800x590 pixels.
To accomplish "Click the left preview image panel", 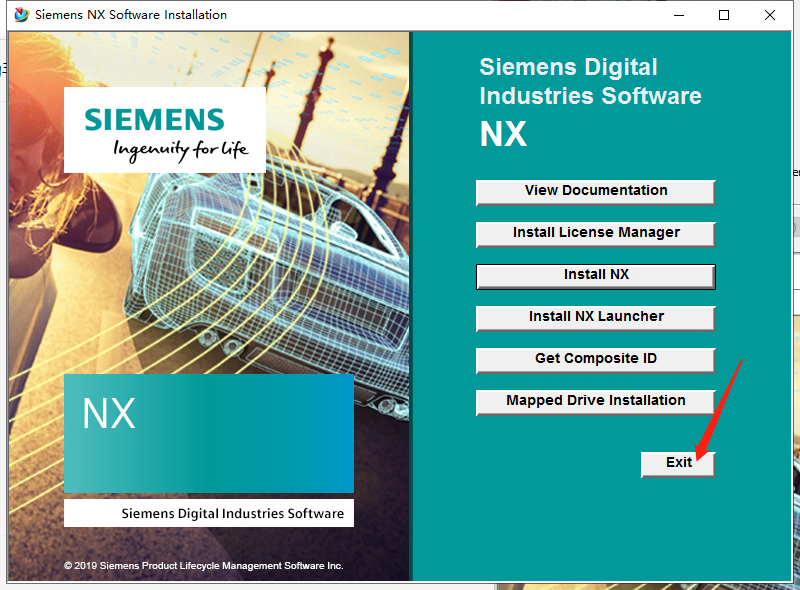I will [208, 300].
